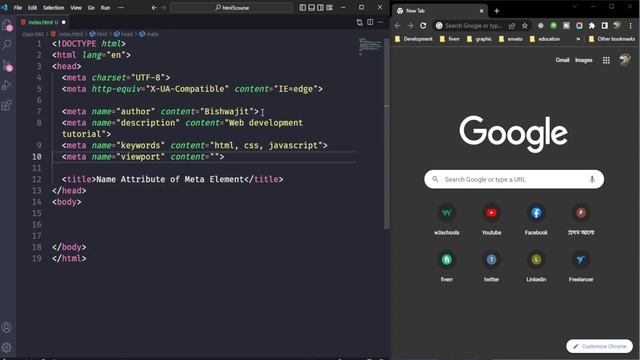Click the colorful ring Chrome extension icon
This screenshot has width=640, height=360.
click(579, 26)
